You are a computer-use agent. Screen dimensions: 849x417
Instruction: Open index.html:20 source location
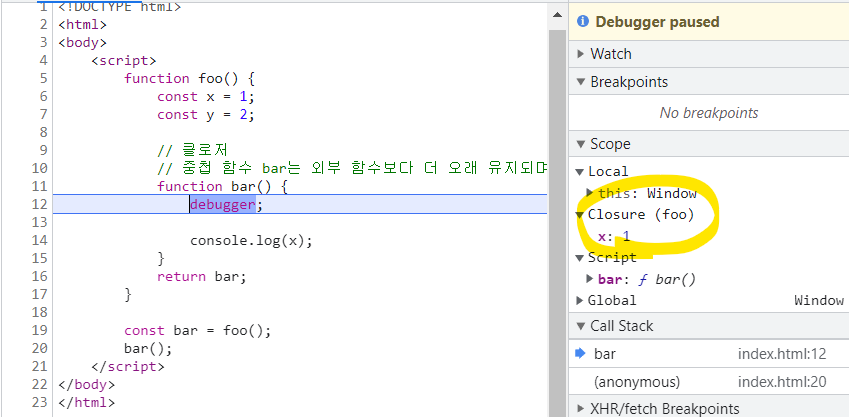pos(782,382)
